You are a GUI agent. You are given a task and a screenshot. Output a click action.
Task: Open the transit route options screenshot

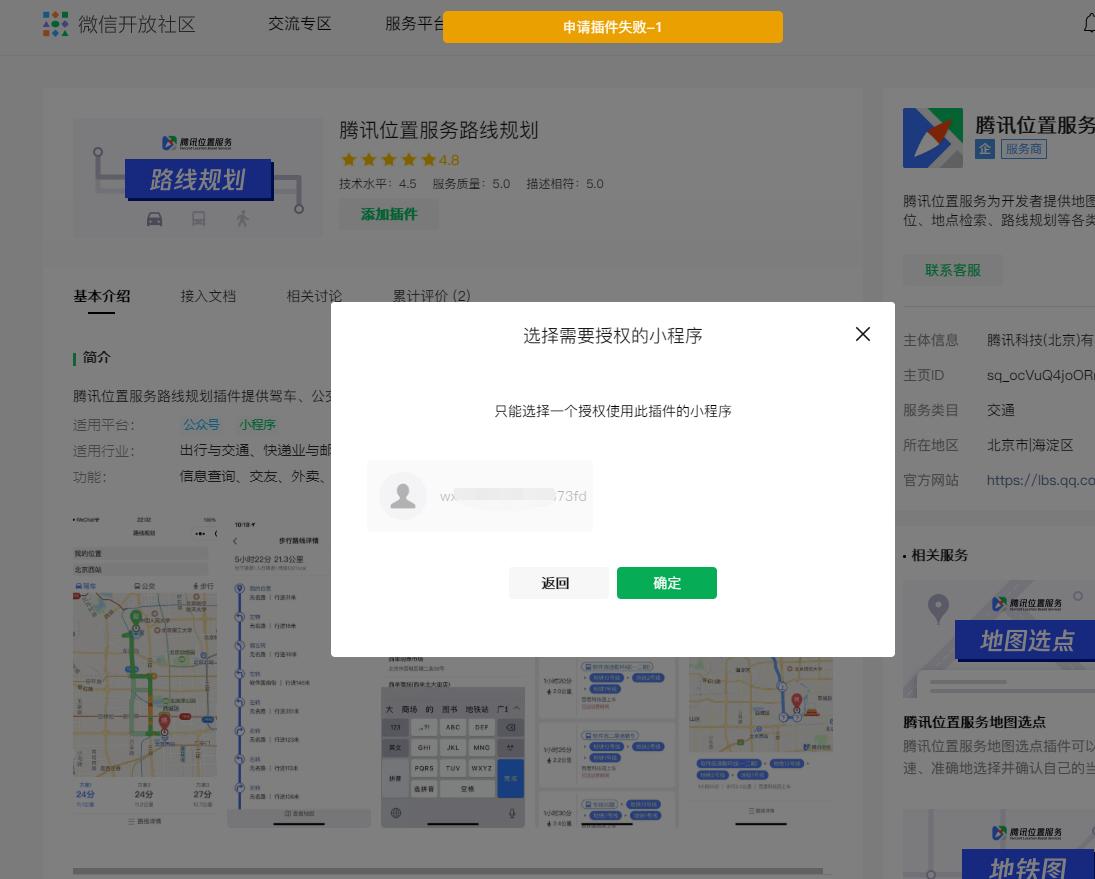pyautogui.click(x=607, y=742)
